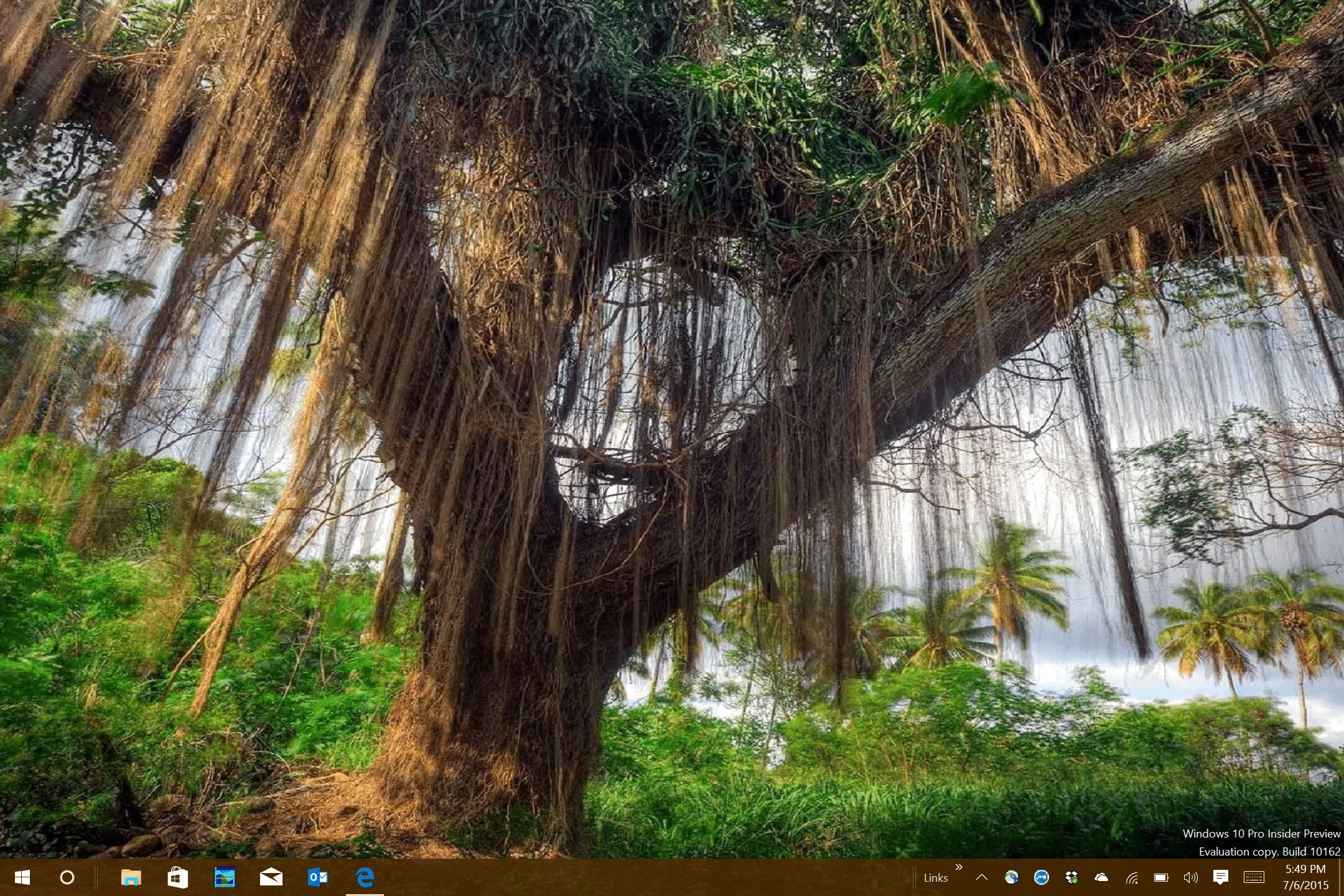Check the battery status icon

click(1161, 877)
